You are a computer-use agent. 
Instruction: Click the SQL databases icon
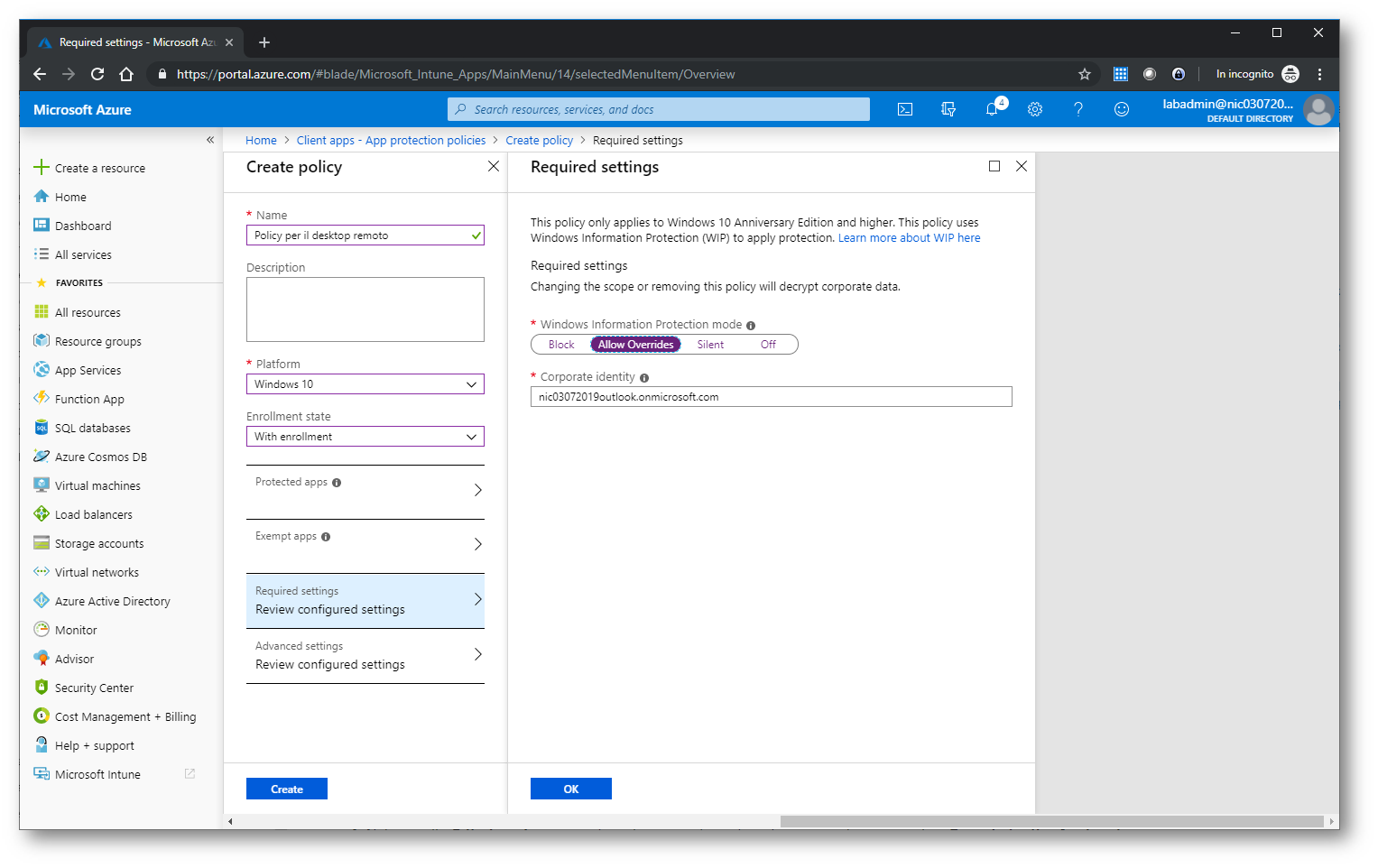point(42,428)
